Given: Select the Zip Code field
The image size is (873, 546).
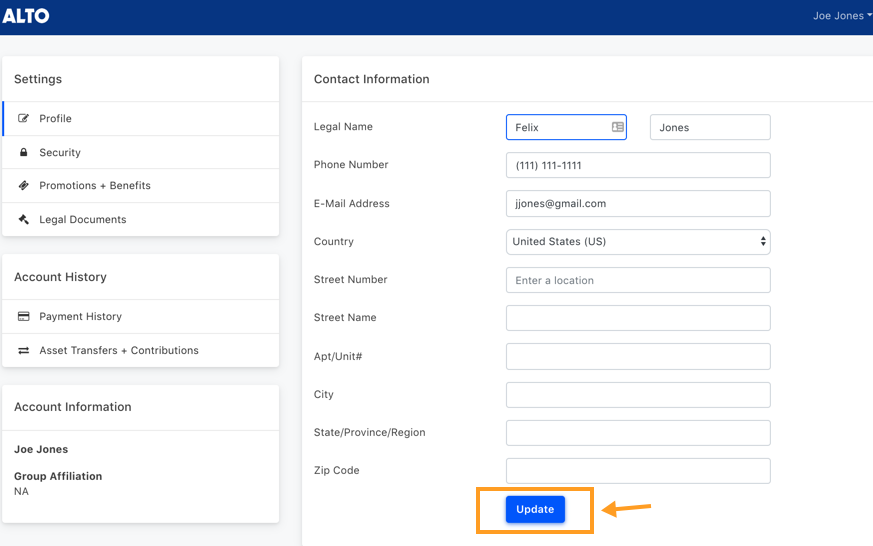Looking at the screenshot, I should (x=638, y=471).
